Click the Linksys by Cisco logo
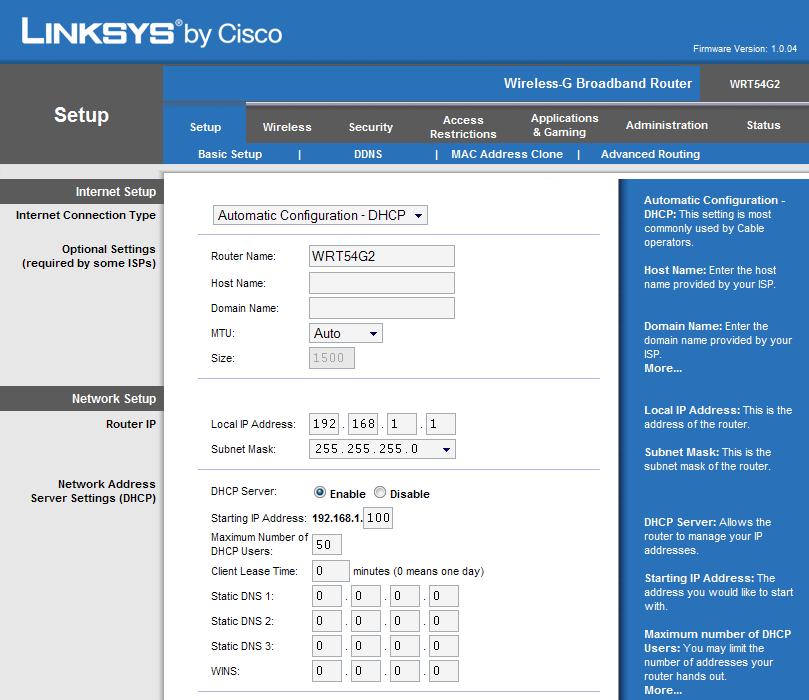The image size is (809, 700). [x=152, y=32]
